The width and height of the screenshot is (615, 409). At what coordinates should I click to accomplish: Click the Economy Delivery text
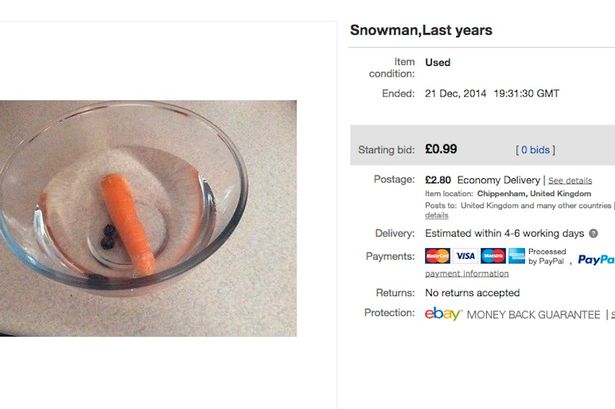(x=499, y=180)
